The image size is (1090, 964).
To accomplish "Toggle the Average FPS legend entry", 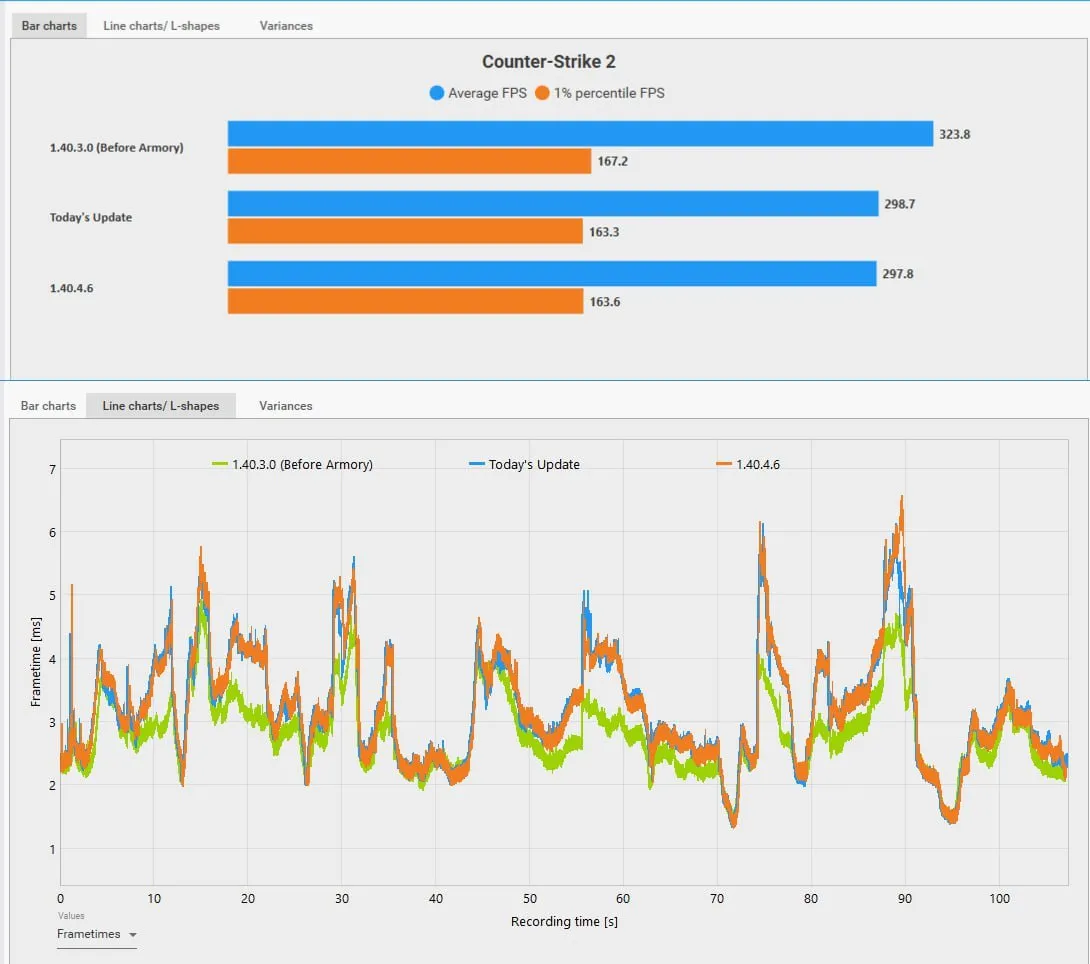I will [478, 93].
